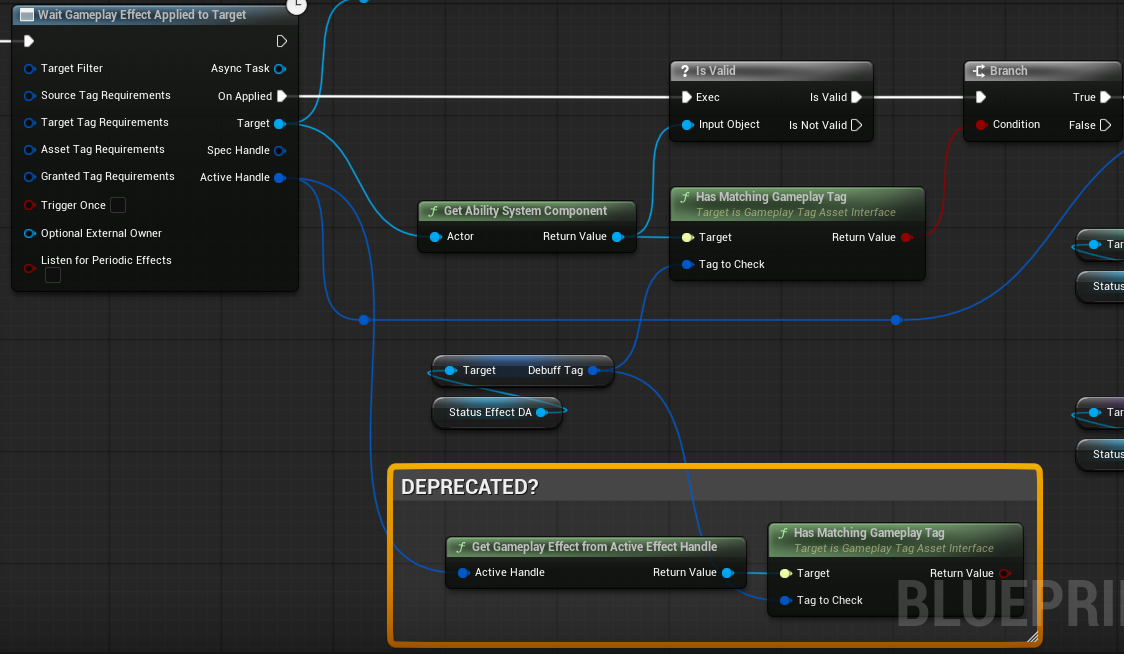Click the Active Handle output pin on Wait node
1124x654 pixels.
tap(280, 178)
